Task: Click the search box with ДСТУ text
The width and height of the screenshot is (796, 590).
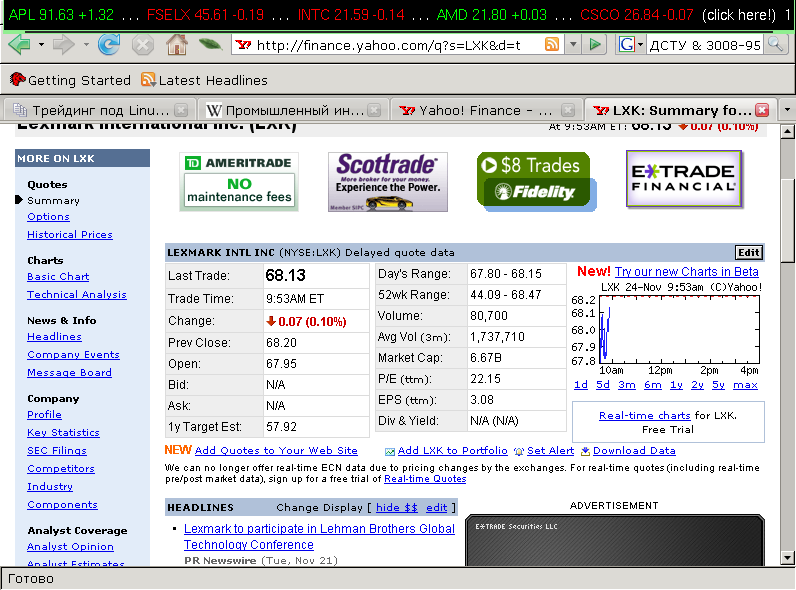Action: pos(705,45)
